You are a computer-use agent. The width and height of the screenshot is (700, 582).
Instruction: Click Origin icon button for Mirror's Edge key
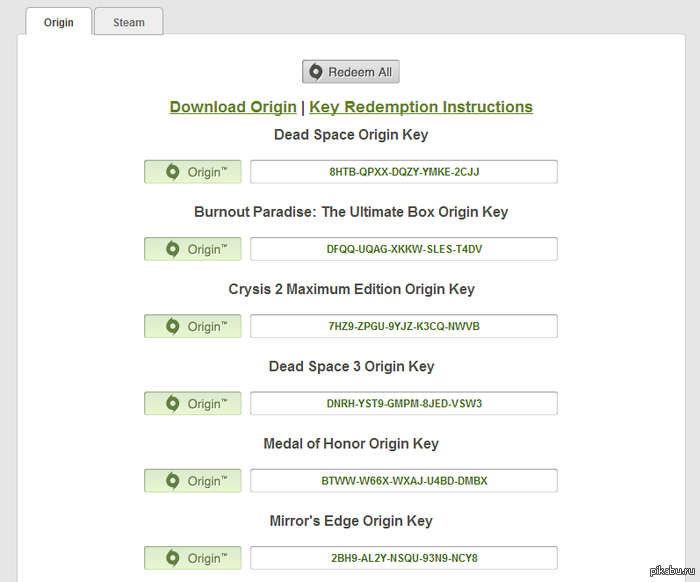192,558
